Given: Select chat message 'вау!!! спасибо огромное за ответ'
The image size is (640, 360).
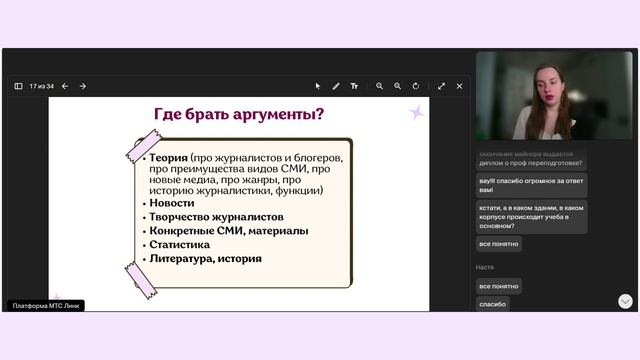Looking at the screenshot, I should pyautogui.click(x=531, y=185).
